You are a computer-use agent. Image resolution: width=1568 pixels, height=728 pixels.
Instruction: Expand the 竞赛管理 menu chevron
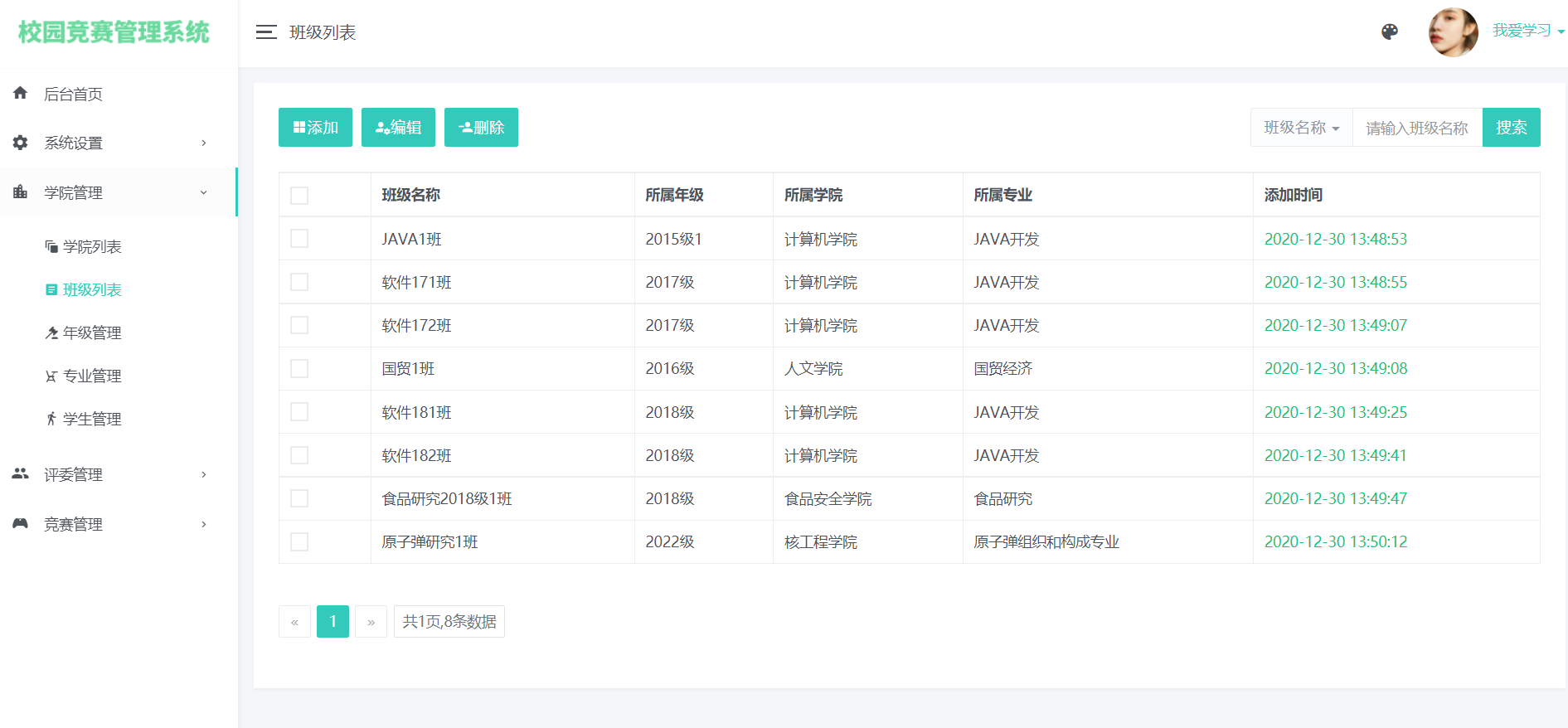click(204, 524)
